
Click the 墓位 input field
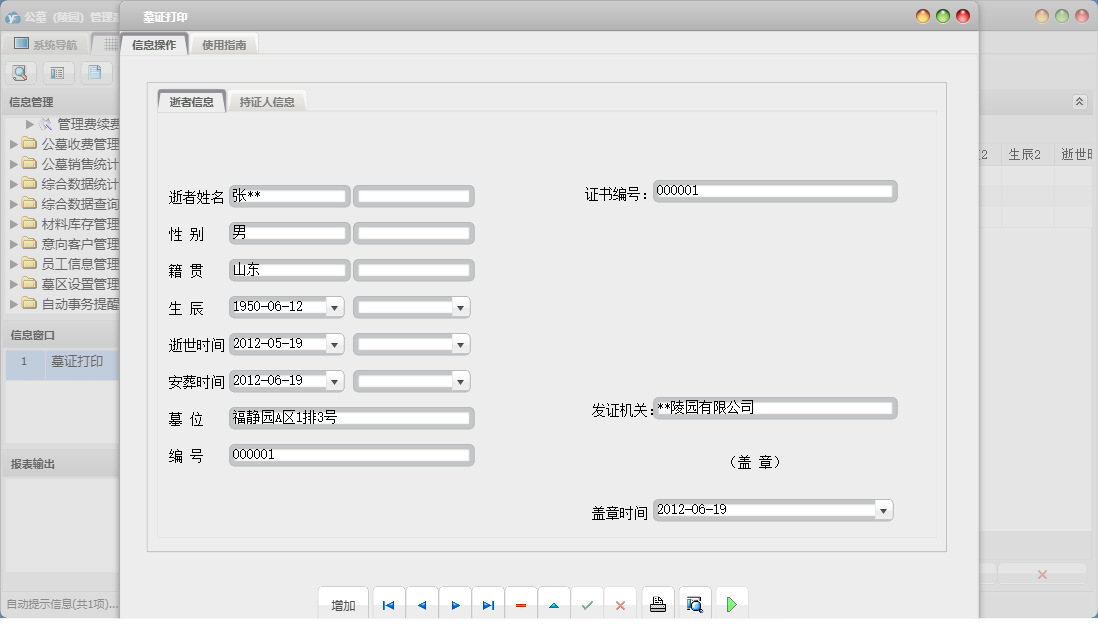(350, 418)
